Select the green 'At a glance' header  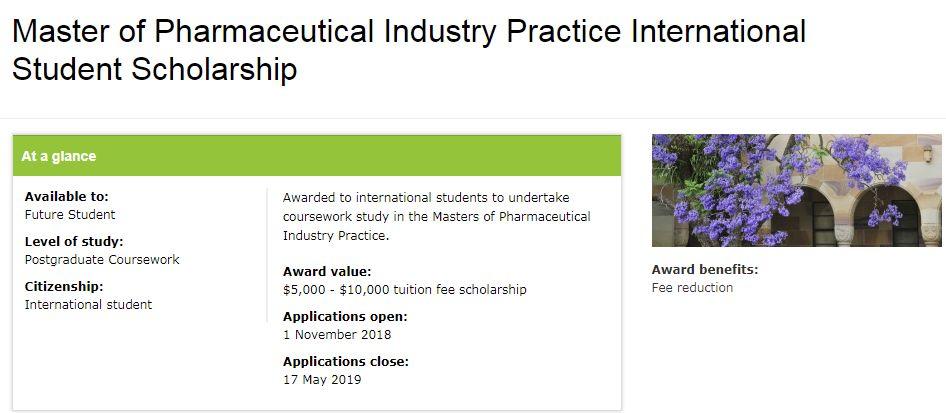[316, 156]
